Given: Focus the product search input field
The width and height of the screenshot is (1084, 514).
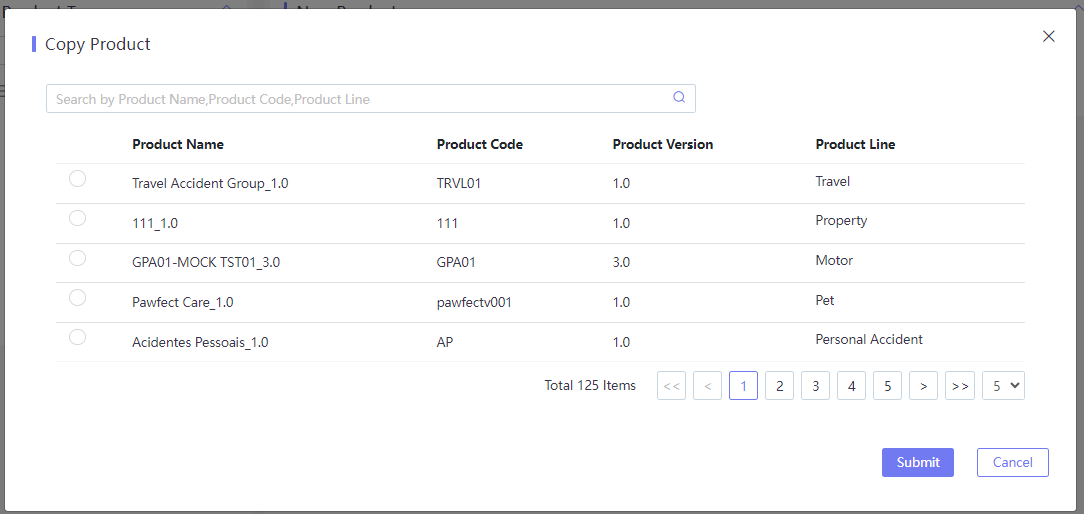Looking at the screenshot, I should pos(371,99).
